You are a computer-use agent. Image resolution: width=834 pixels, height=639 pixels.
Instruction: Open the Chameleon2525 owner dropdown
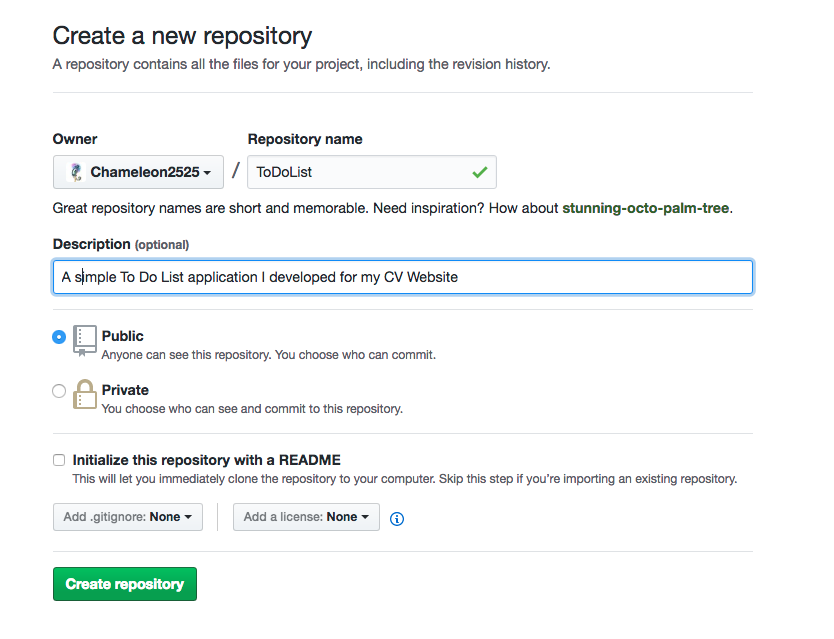pos(138,172)
